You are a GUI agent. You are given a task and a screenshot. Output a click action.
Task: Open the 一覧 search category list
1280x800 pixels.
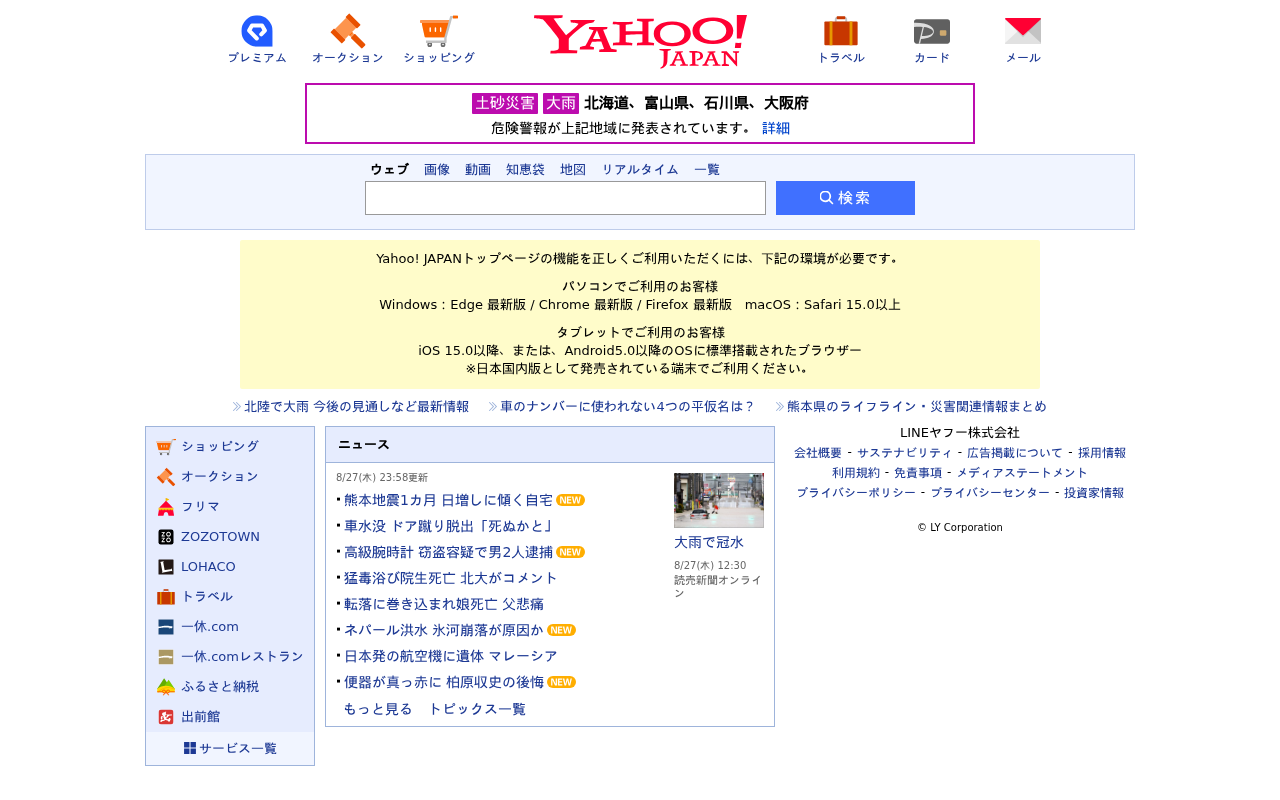[x=707, y=170]
